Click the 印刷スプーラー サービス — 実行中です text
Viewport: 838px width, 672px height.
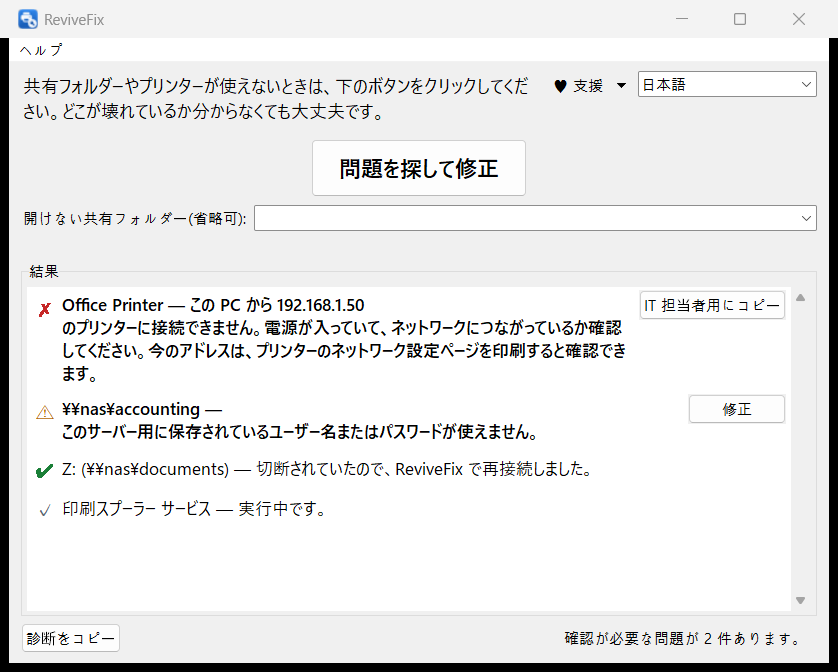click(x=194, y=509)
